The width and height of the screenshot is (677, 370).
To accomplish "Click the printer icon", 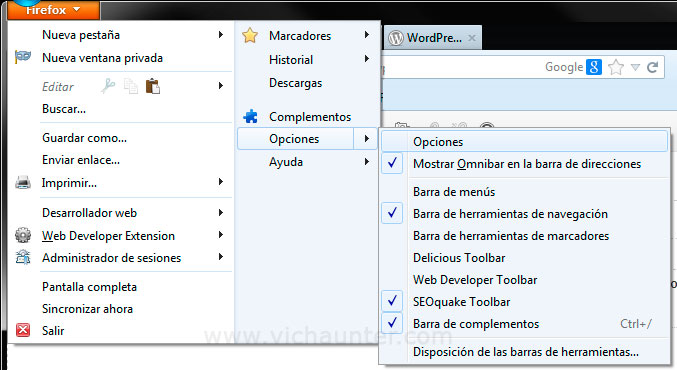I will pyautogui.click(x=23, y=183).
